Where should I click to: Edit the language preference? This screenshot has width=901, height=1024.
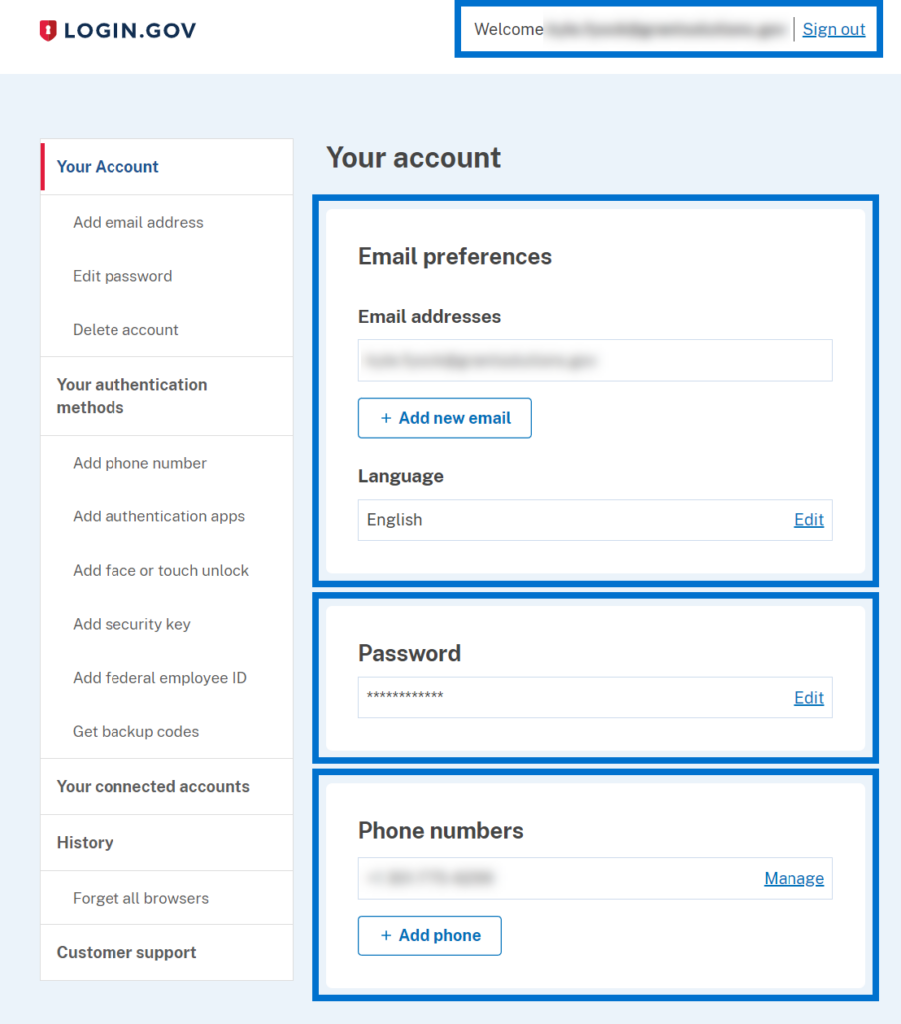[x=808, y=519]
